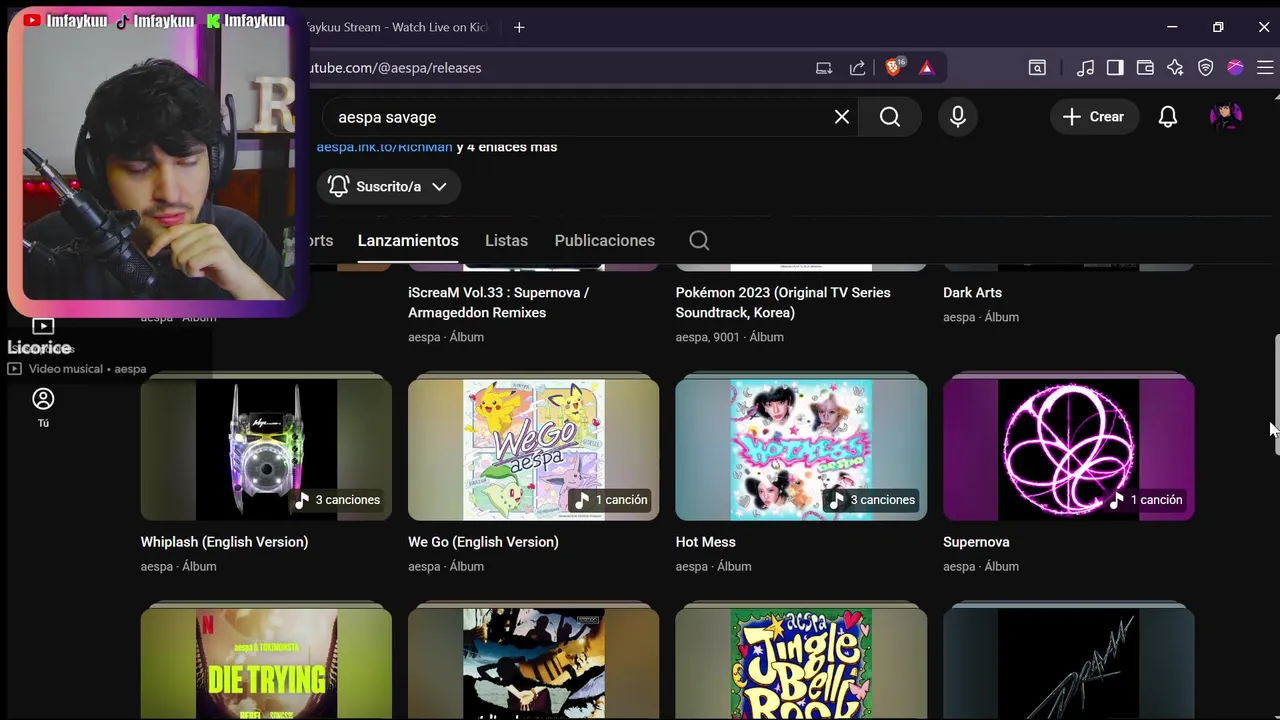Click the magnifier search button
The width and height of the screenshot is (1280, 720).
[890, 117]
